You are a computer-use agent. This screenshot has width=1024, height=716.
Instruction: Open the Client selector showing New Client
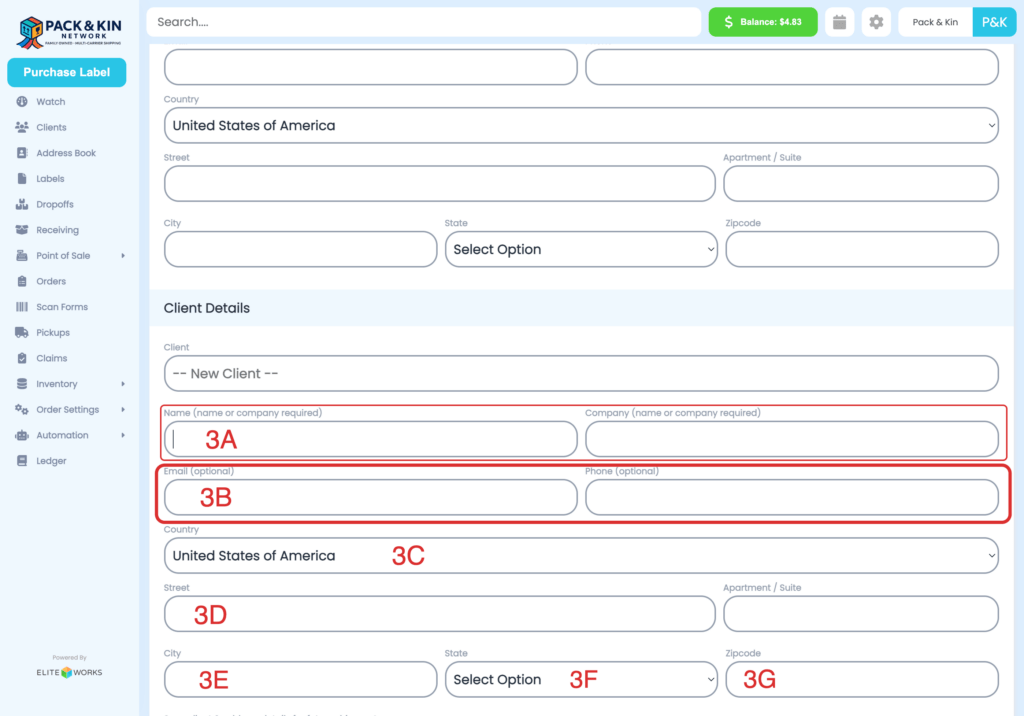pos(581,374)
